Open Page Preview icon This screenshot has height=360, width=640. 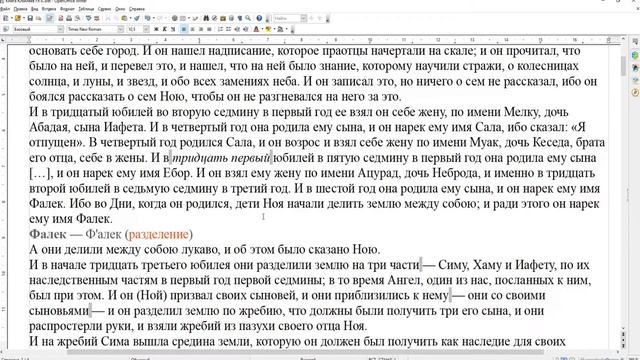tap(77, 18)
